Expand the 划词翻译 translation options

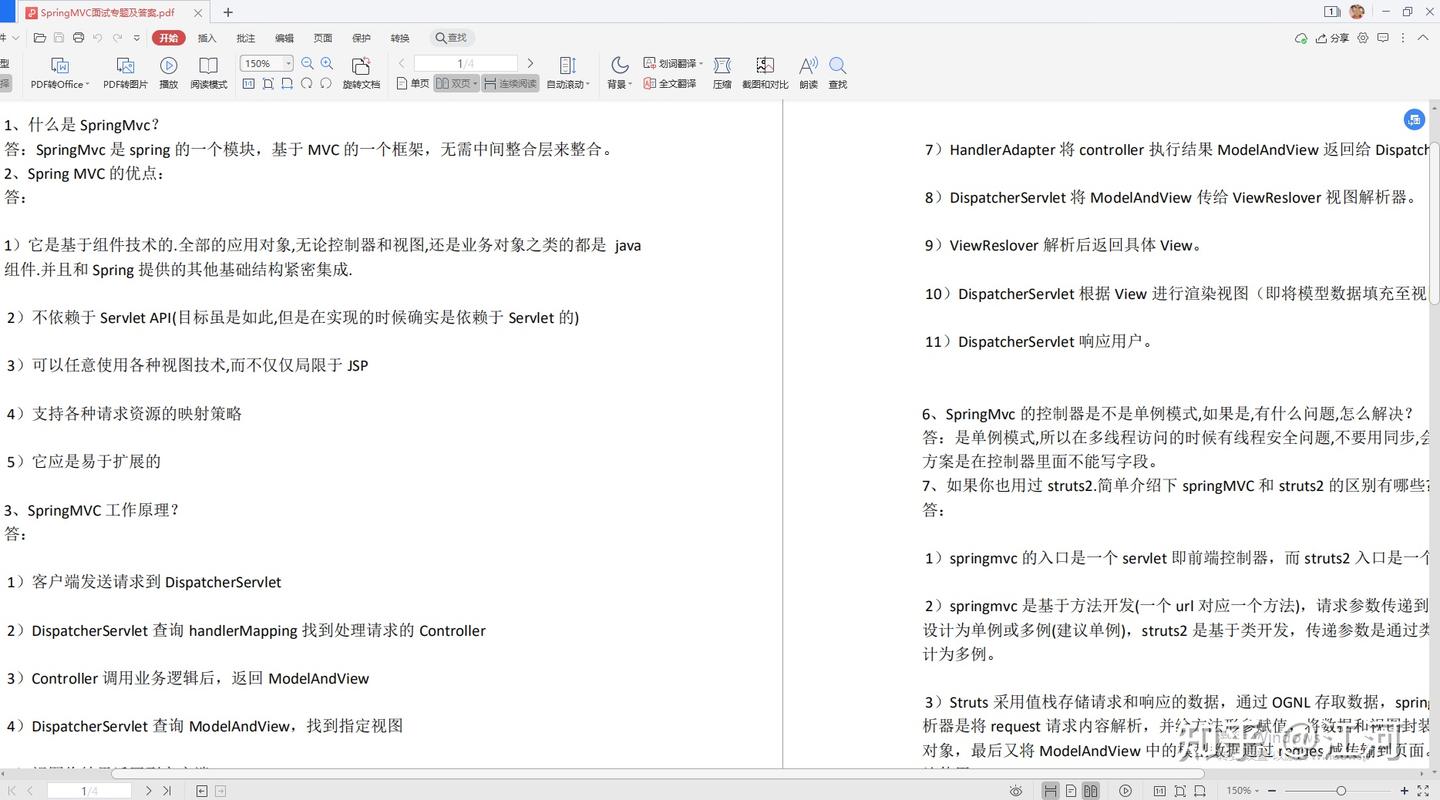tap(675, 62)
